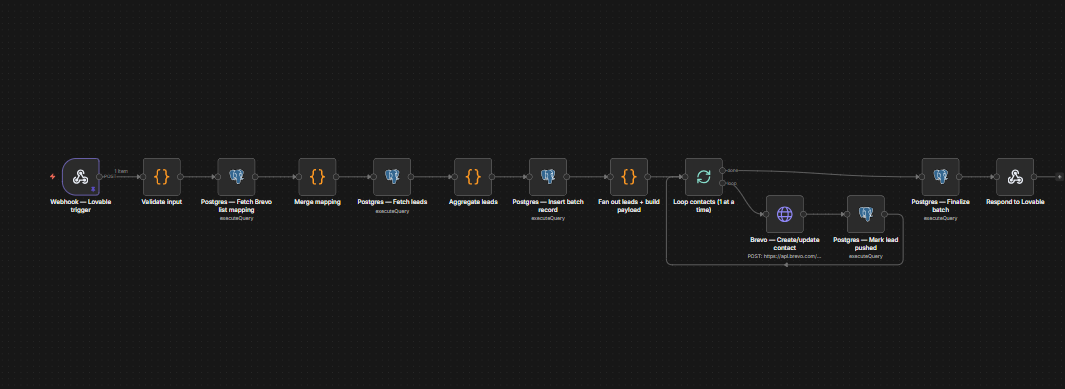This screenshot has width=1065, height=389.
Task: Click the 'done' output connector of Loop contacts
Action: coord(723,170)
